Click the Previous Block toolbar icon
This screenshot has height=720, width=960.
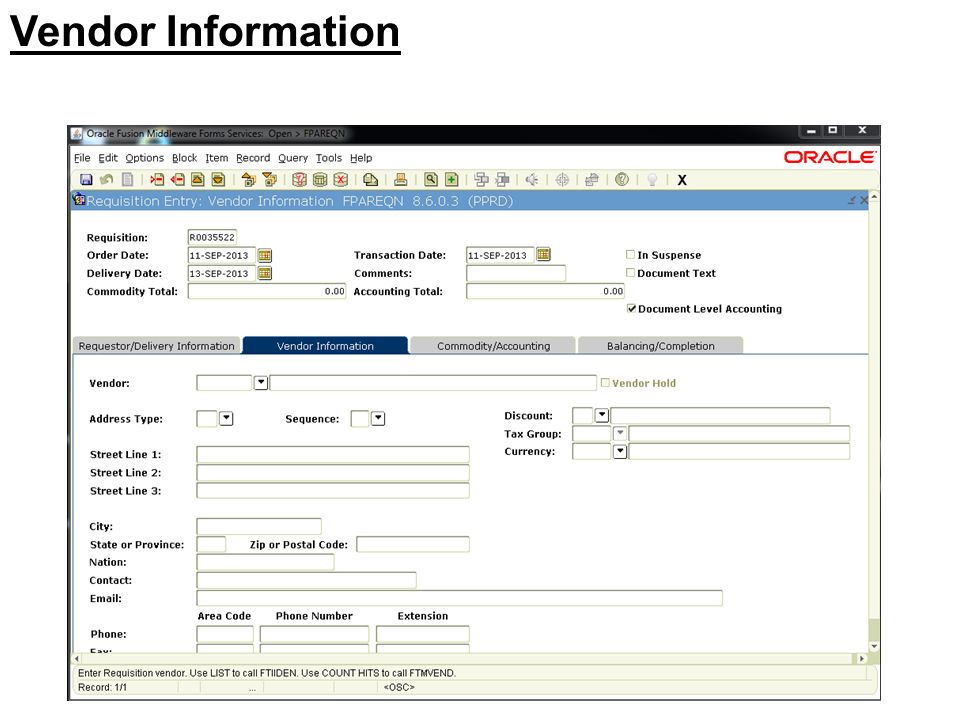click(249, 179)
